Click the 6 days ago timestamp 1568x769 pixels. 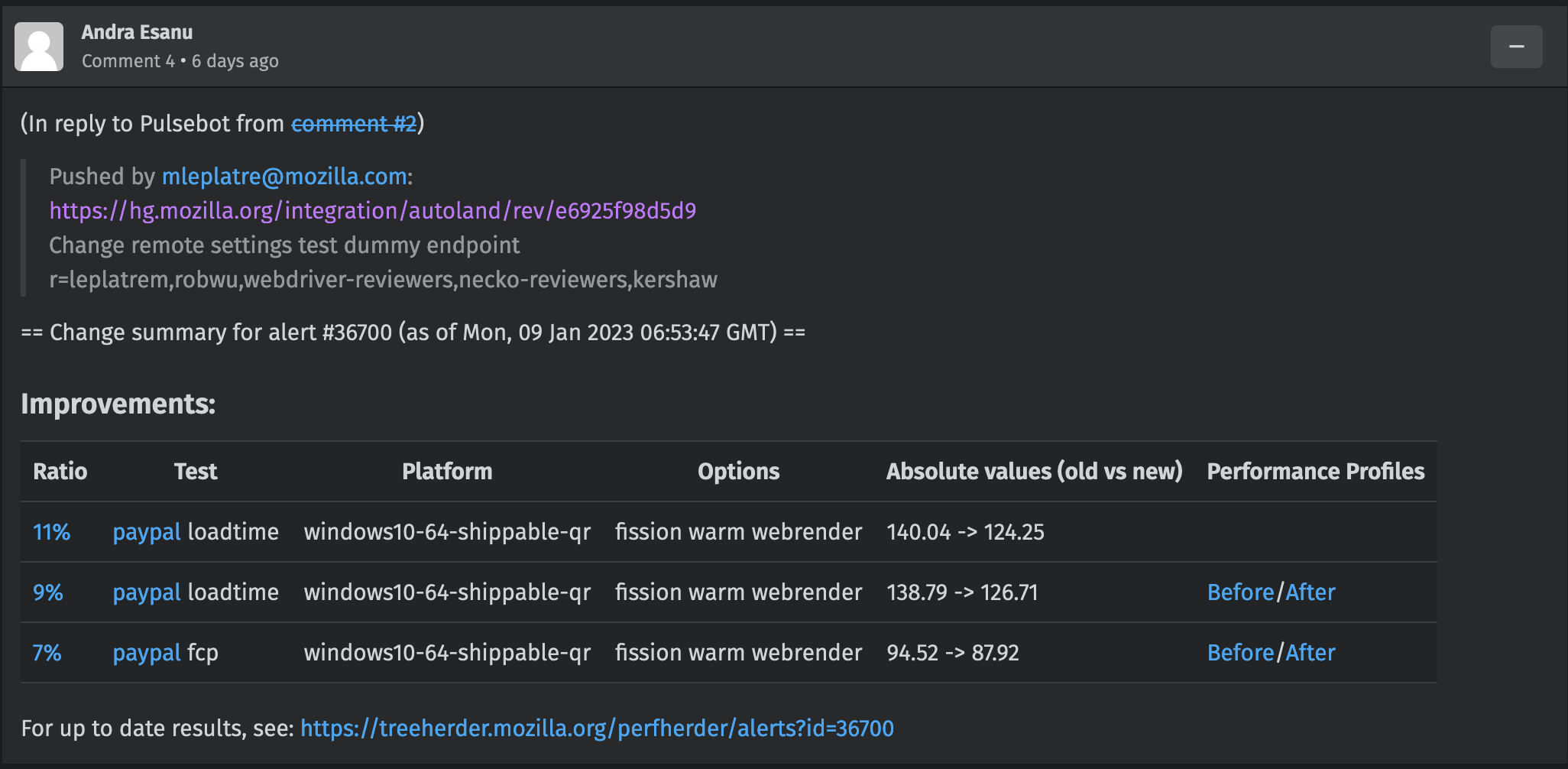coord(235,61)
